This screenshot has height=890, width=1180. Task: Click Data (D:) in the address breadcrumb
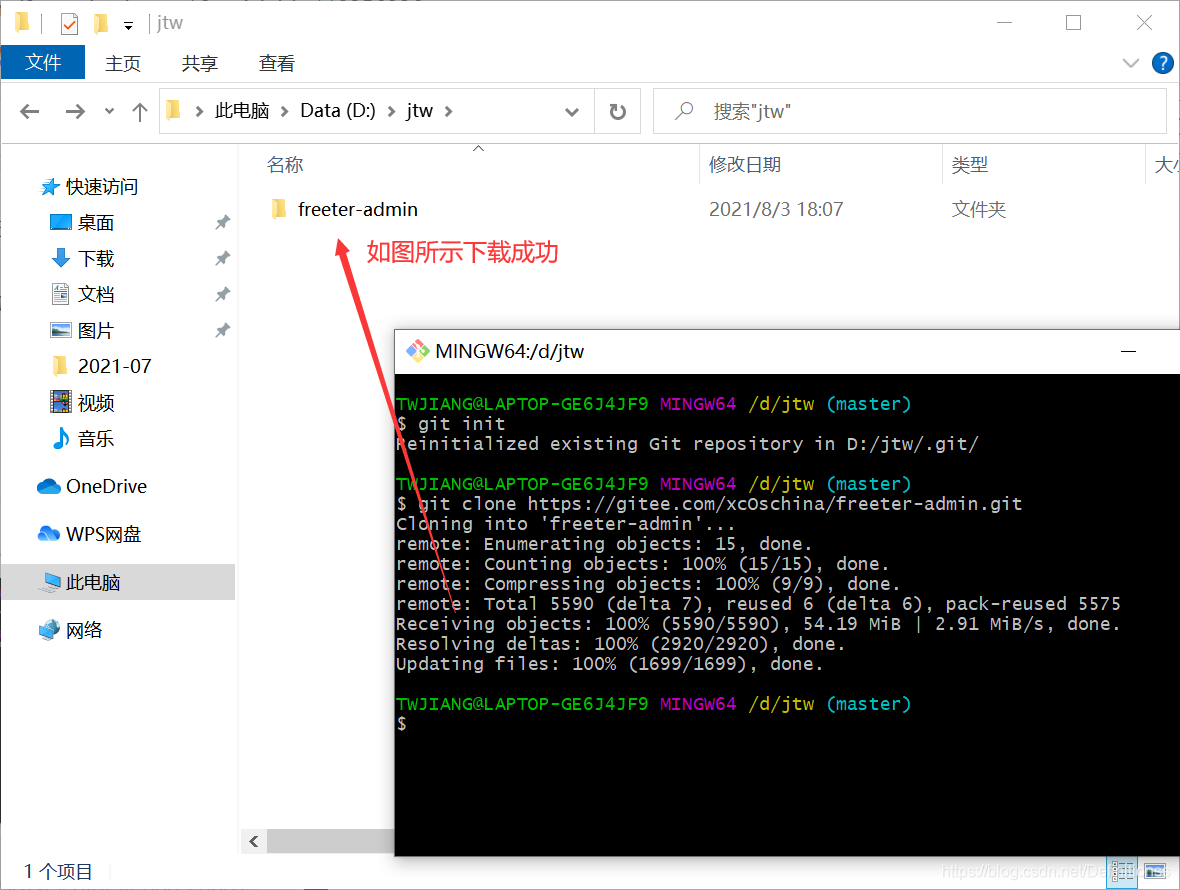click(x=338, y=111)
